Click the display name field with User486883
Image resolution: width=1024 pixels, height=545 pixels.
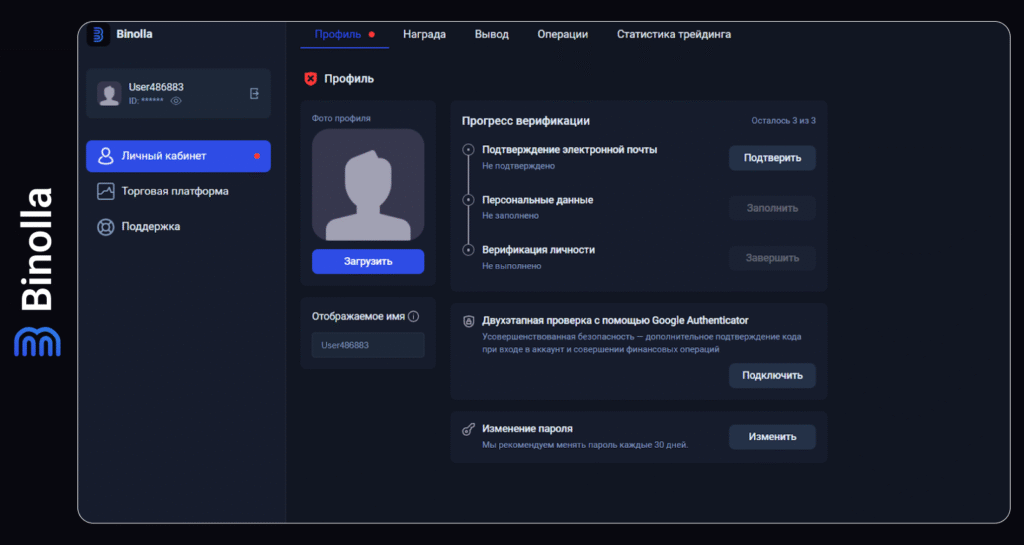pyautogui.click(x=368, y=345)
